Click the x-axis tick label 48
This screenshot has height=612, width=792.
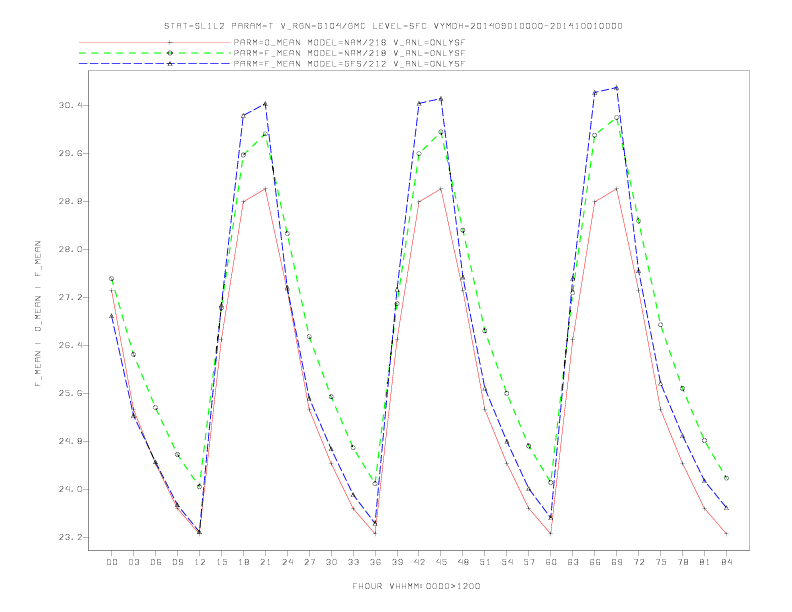click(463, 562)
